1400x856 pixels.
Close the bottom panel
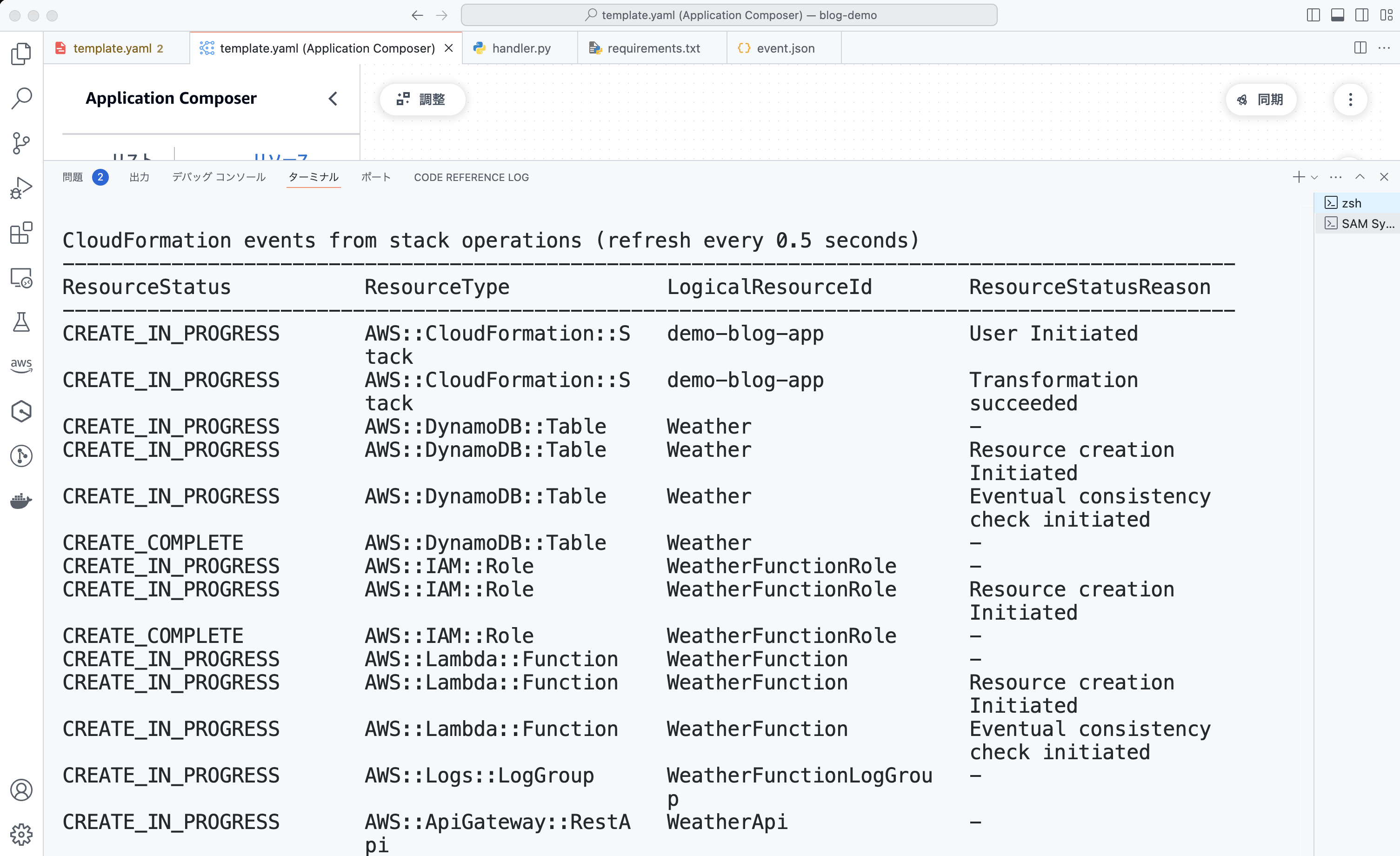1384,177
